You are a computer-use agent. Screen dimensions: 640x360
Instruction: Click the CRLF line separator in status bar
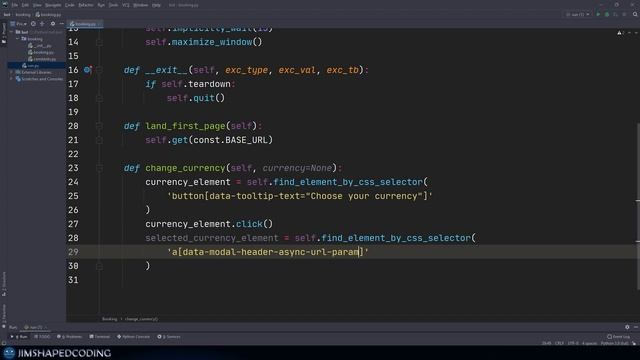[x=559, y=344]
